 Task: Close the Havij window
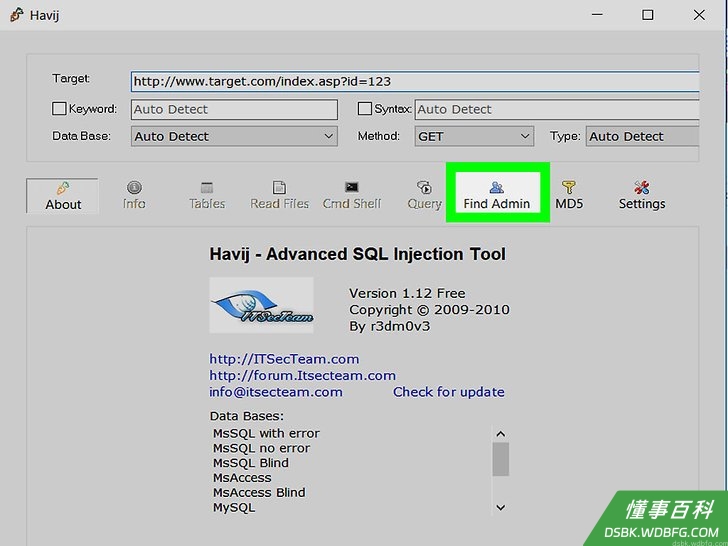(699, 15)
